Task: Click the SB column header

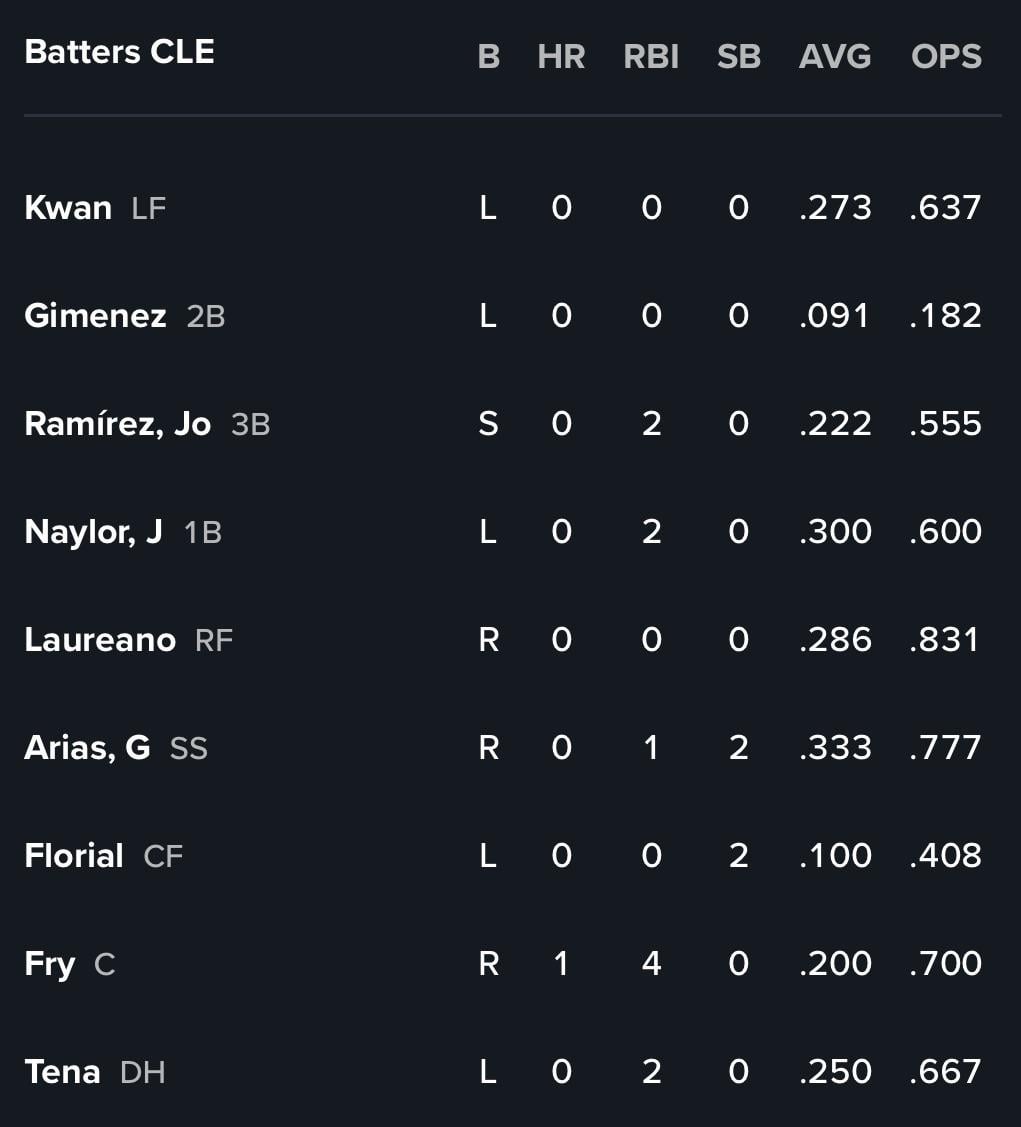Action: pyautogui.click(x=739, y=56)
